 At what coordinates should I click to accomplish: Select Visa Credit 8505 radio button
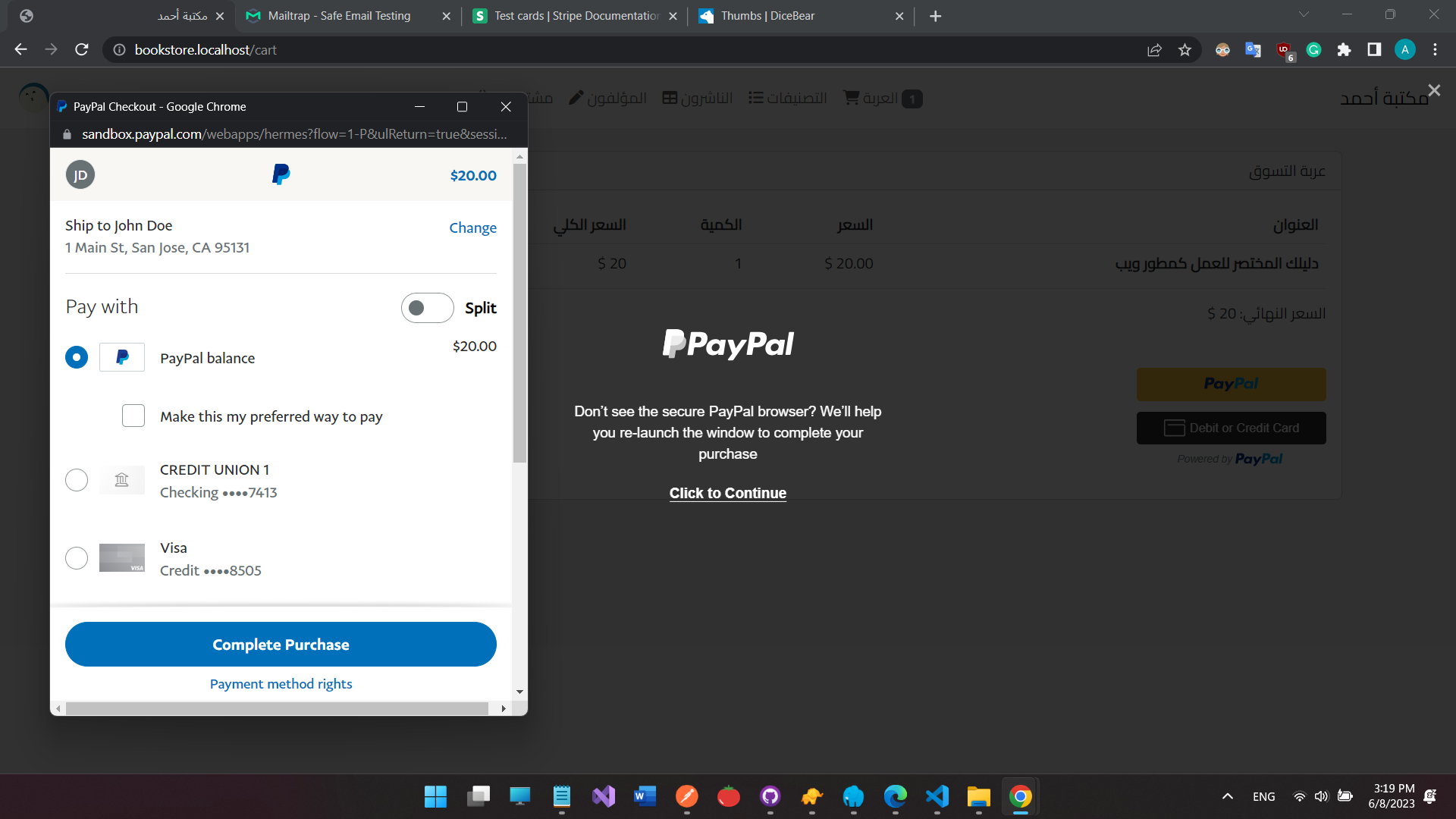pos(77,558)
